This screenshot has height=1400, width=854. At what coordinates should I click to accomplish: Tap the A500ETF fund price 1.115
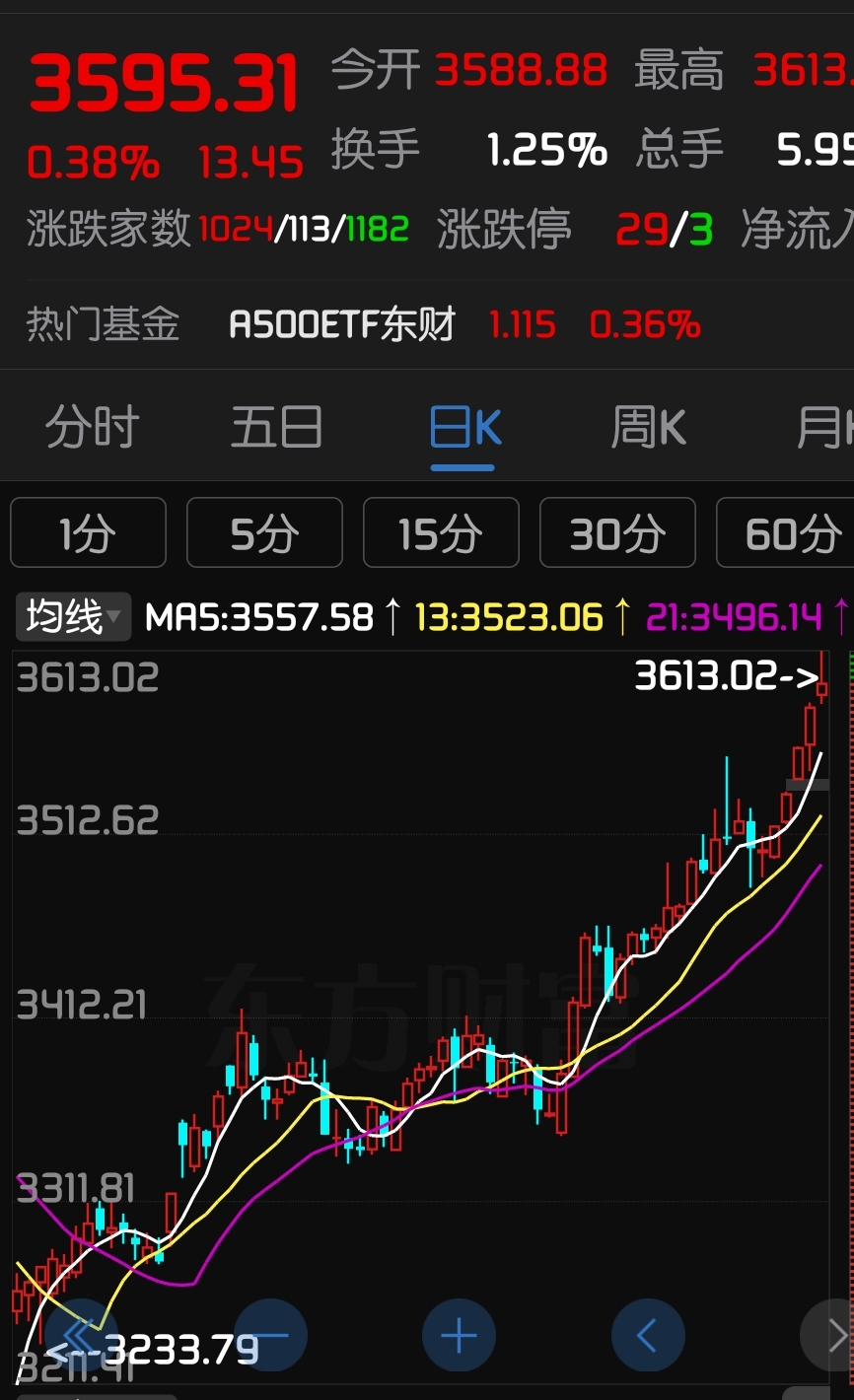coord(523,324)
